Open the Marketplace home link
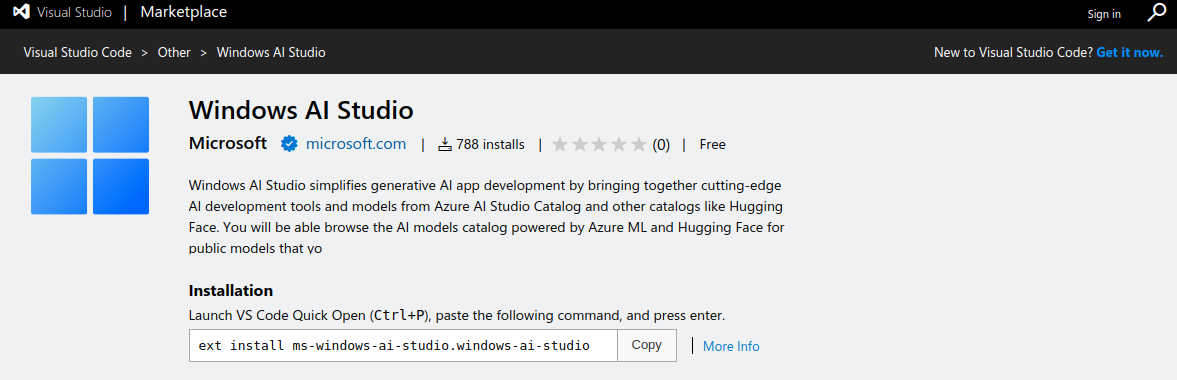1177x380 pixels. (184, 12)
